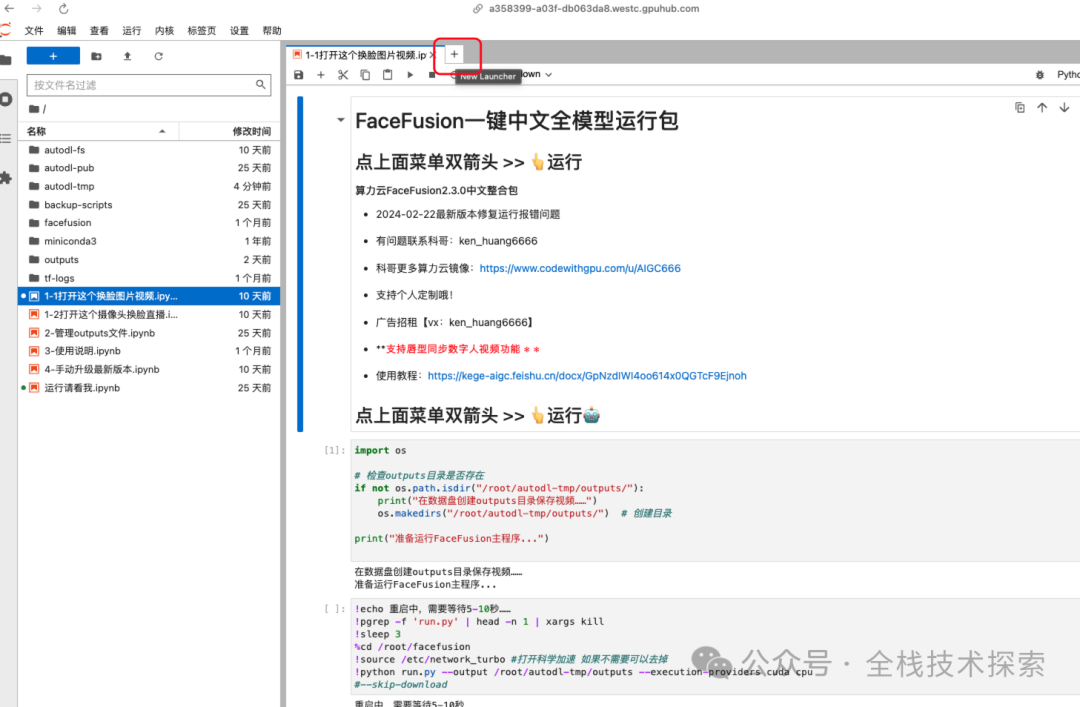Select 运行请看我.ipynb file
The width and height of the screenshot is (1080, 707).
pos(149,388)
